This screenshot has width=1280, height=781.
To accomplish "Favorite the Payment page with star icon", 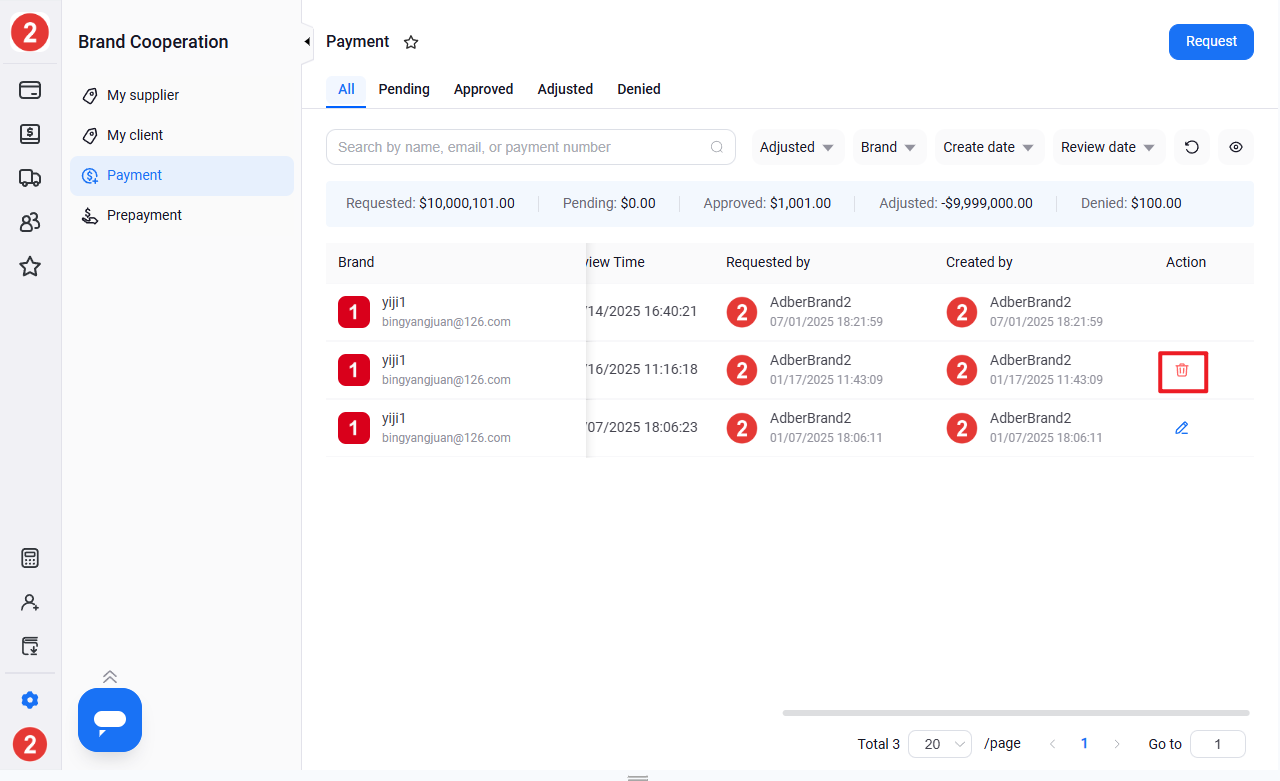I will pyautogui.click(x=411, y=42).
